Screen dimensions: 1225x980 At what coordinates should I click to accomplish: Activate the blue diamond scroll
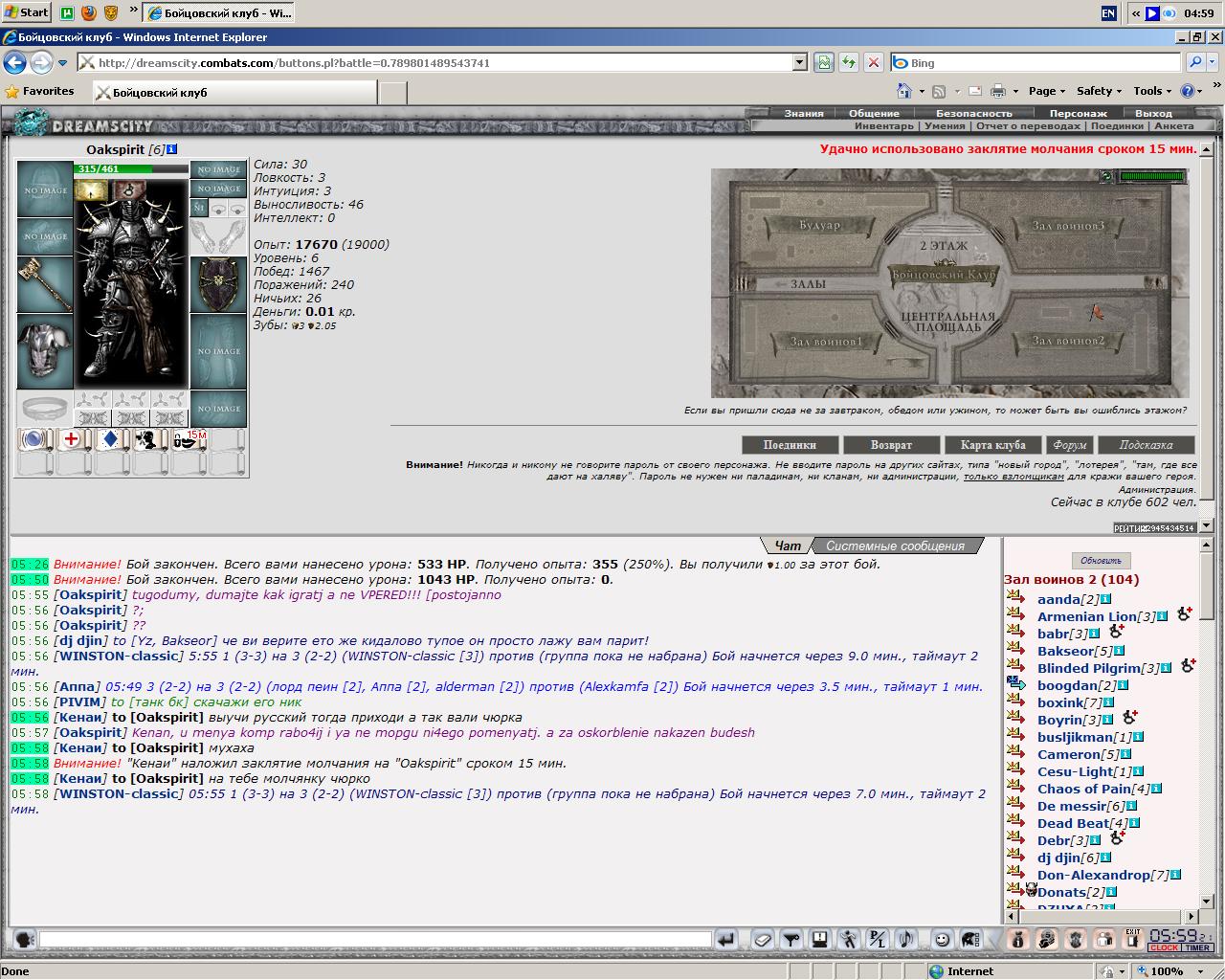click(x=110, y=440)
